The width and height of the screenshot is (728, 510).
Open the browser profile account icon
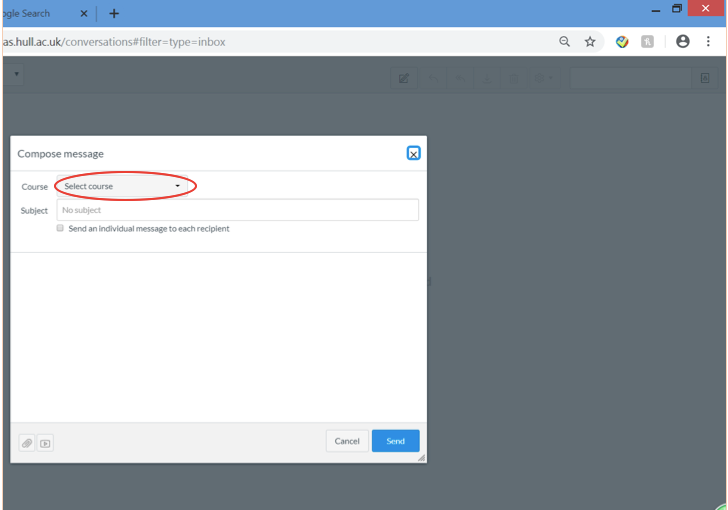click(682, 41)
